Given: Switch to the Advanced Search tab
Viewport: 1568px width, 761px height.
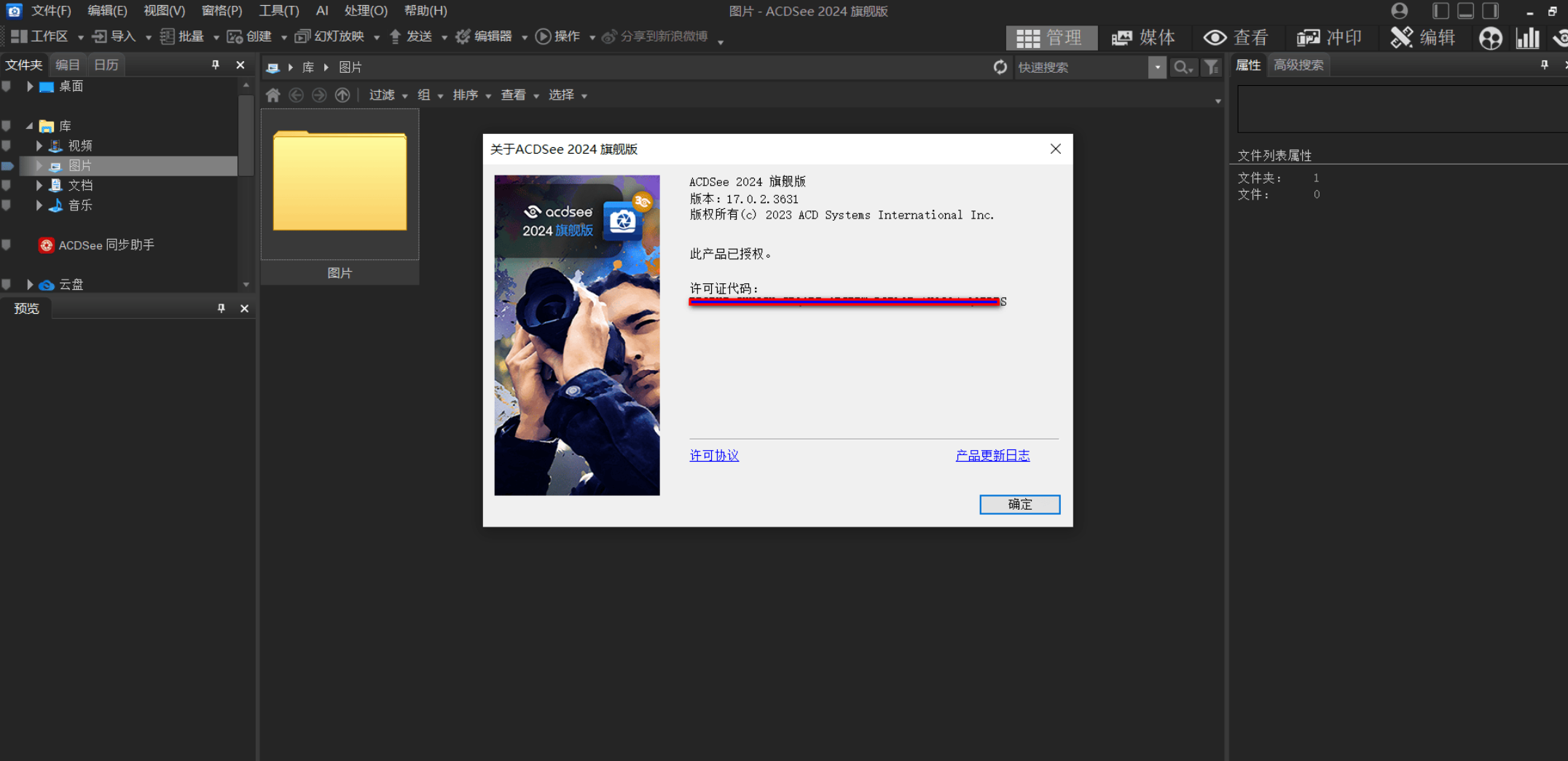Looking at the screenshot, I should point(1298,65).
